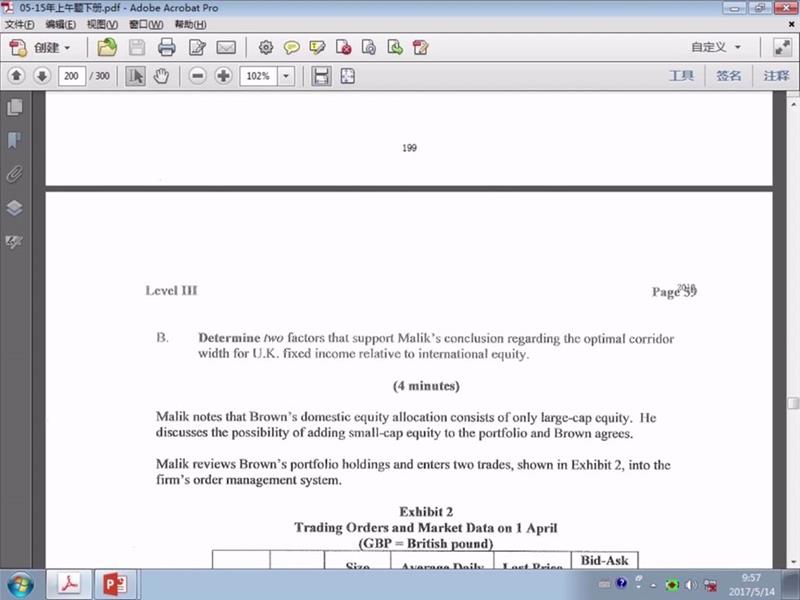Viewport: 800px width, 600px height.
Task: Select the highlight text tool icon
Action: (x=317, y=48)
